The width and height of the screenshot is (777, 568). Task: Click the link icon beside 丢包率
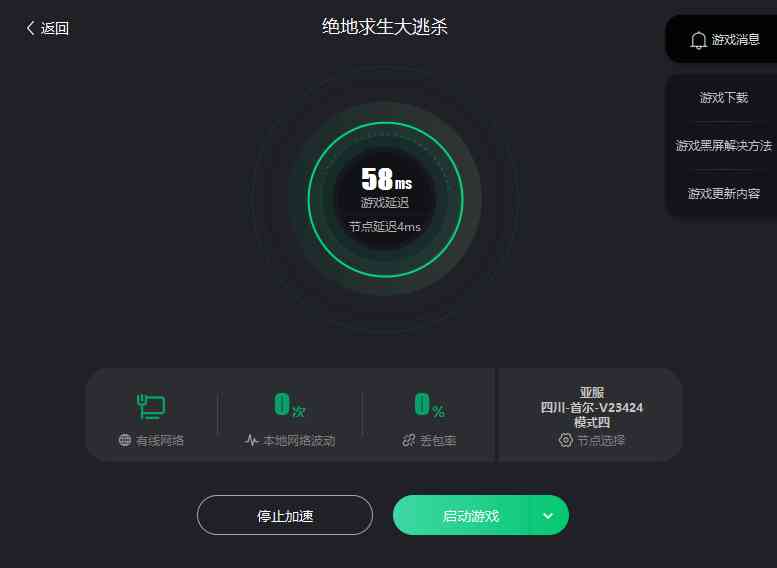coord(409,440)
